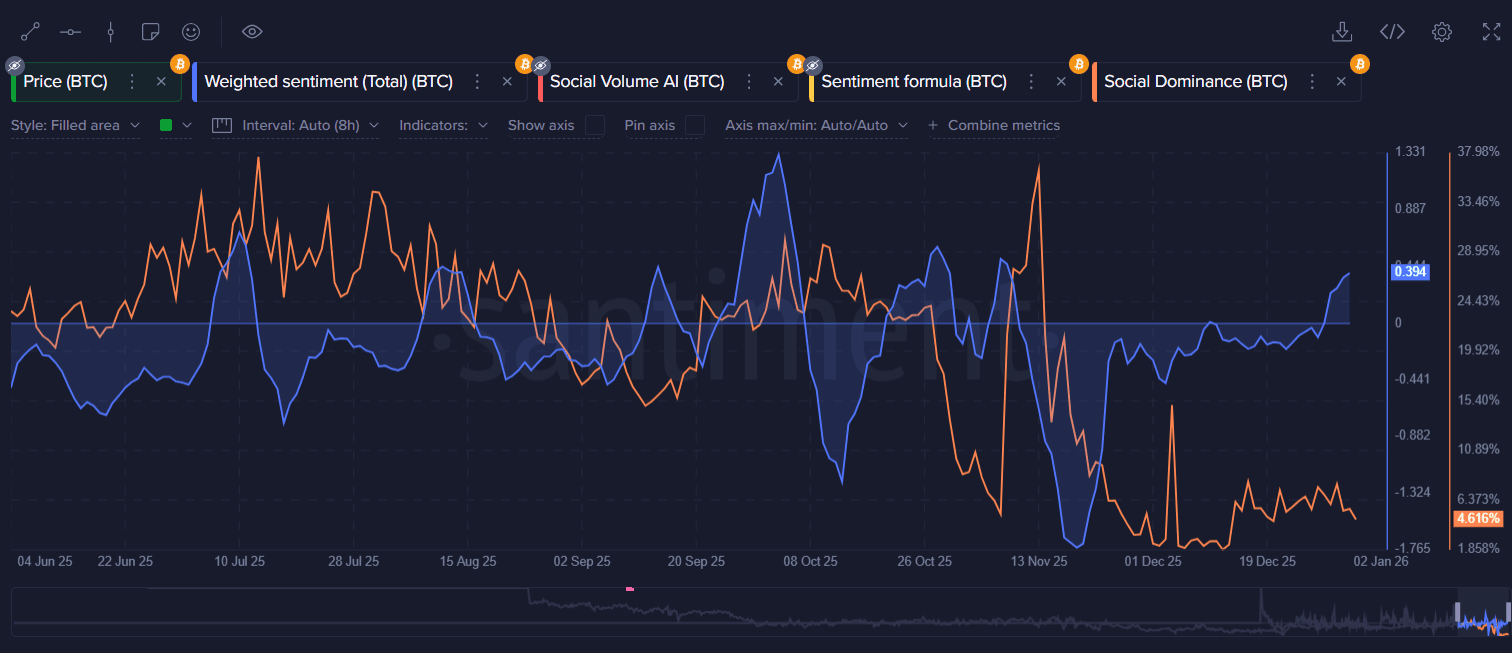
Task: Click the green color swatch
Action: point(167,125)
